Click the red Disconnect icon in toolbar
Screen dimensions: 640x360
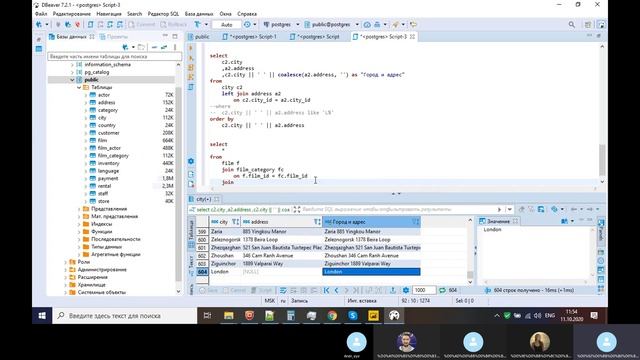[x=77, y=24]
